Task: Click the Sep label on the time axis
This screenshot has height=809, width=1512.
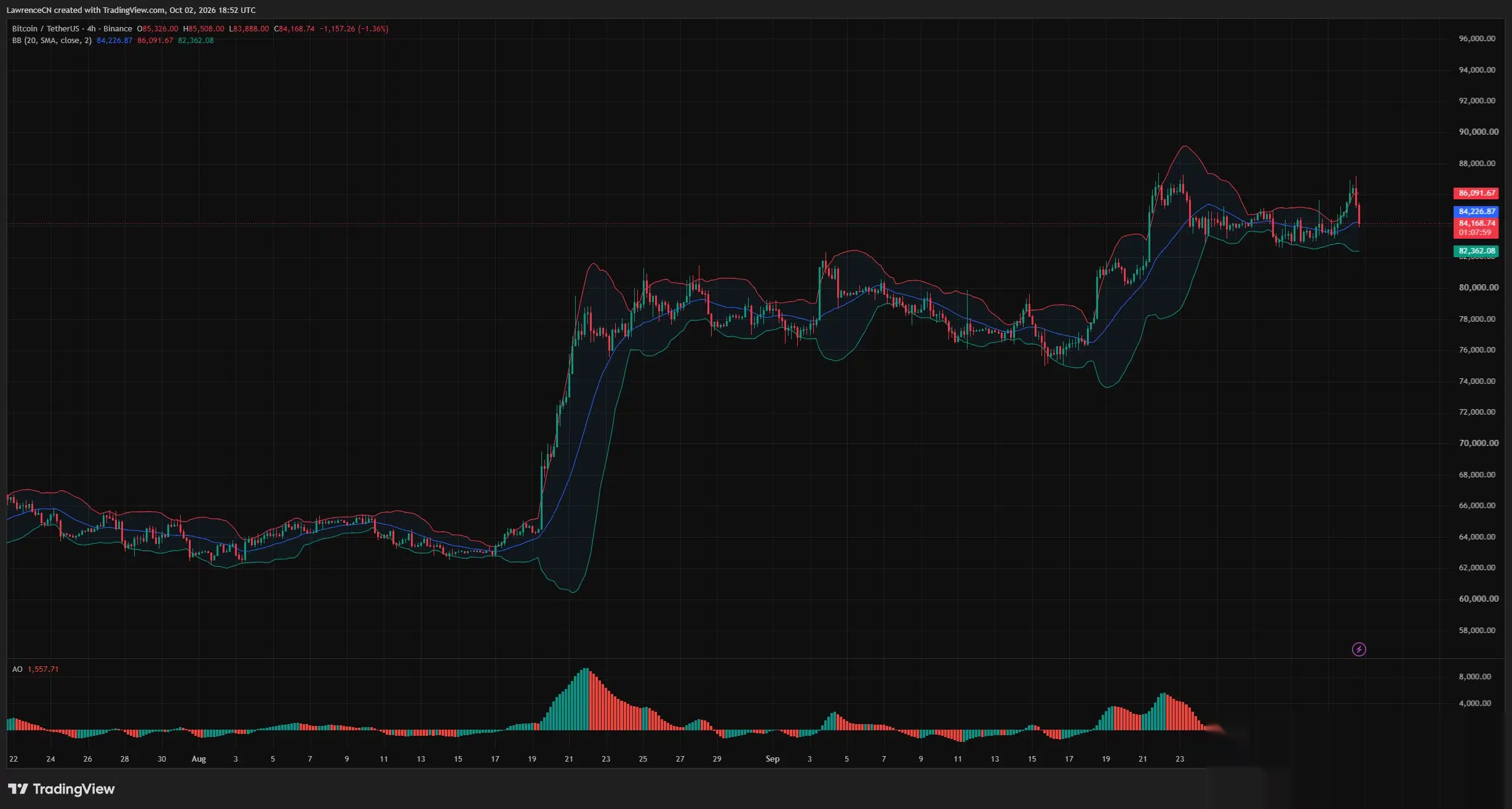Action: [773, 759]
